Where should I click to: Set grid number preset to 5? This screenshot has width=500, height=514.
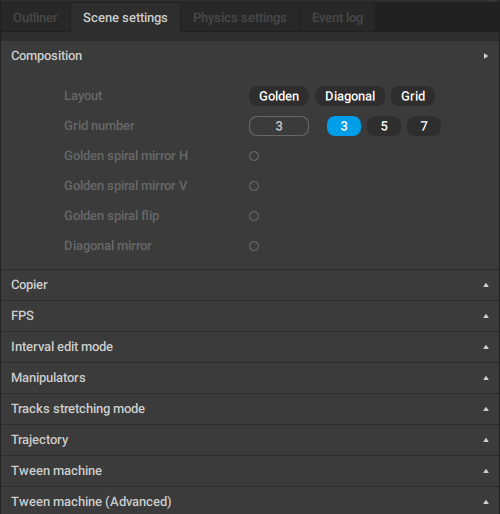[x=384, y=126]
